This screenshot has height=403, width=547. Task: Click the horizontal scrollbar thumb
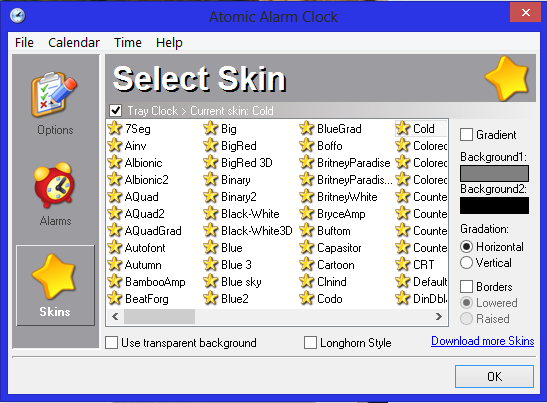tap(159, 316)
